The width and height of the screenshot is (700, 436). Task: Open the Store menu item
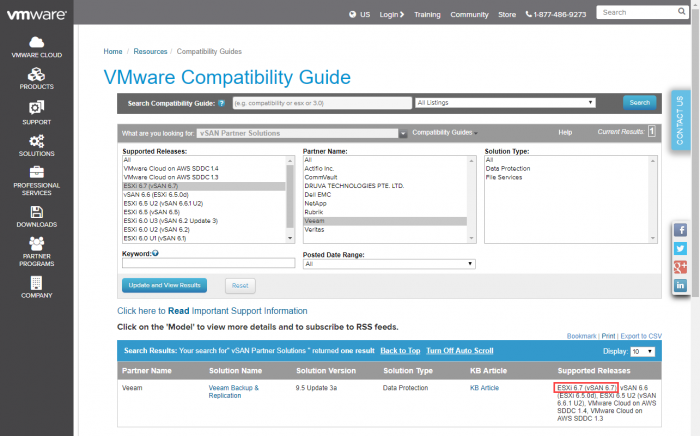[507, 14]
